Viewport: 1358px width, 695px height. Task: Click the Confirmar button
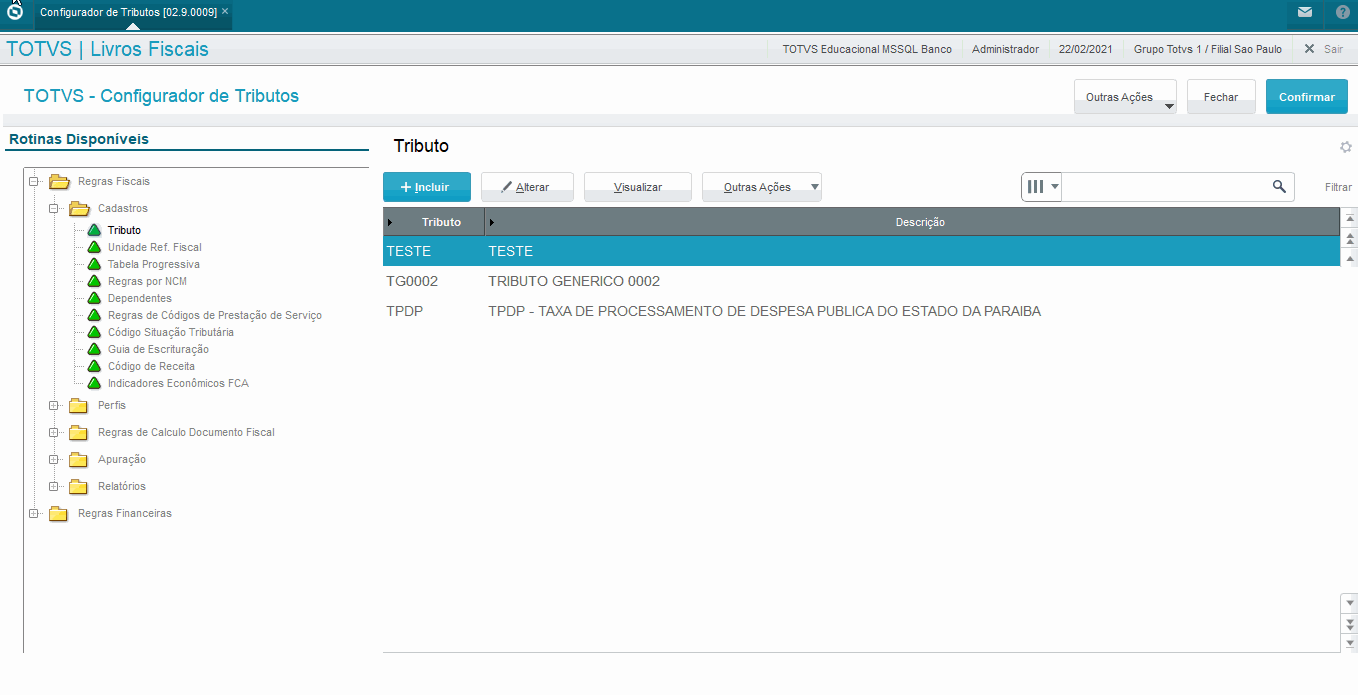[x=1307, y=97]
